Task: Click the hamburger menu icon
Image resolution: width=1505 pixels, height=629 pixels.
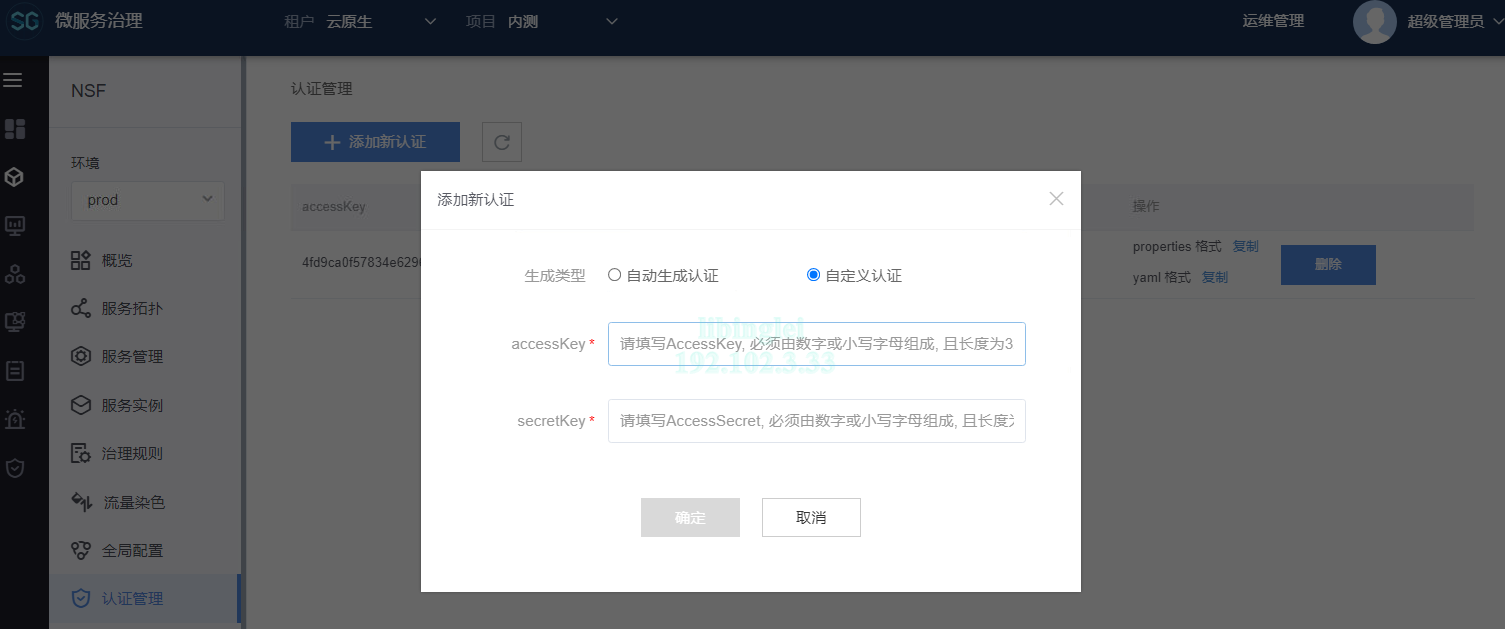Action: point(13,80)
